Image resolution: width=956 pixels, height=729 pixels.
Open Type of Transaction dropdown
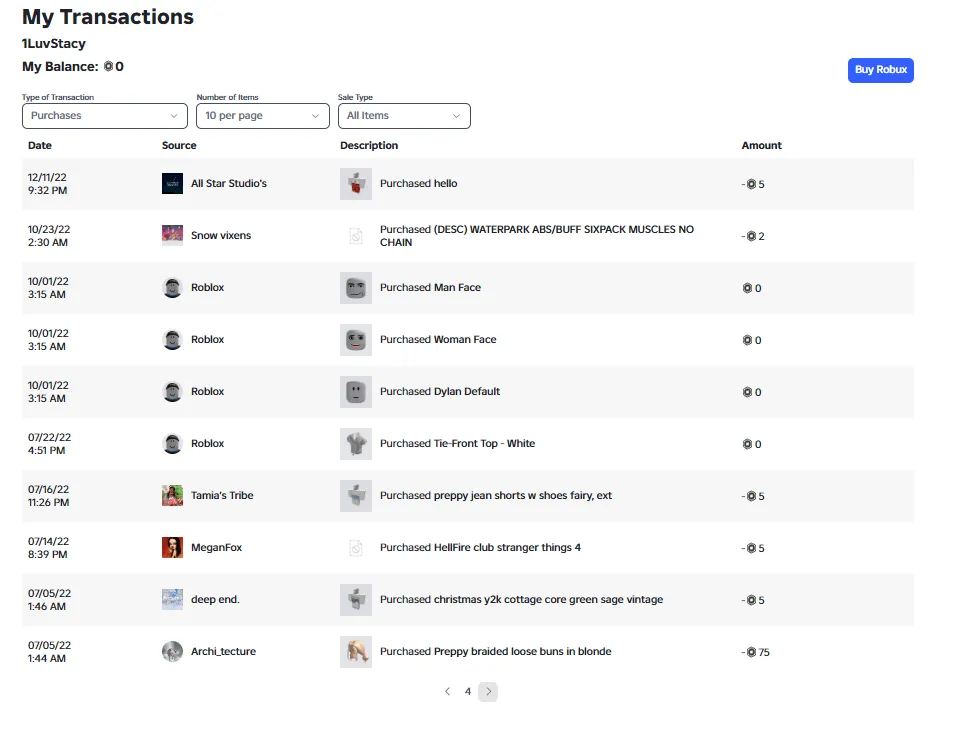point(105,116)
